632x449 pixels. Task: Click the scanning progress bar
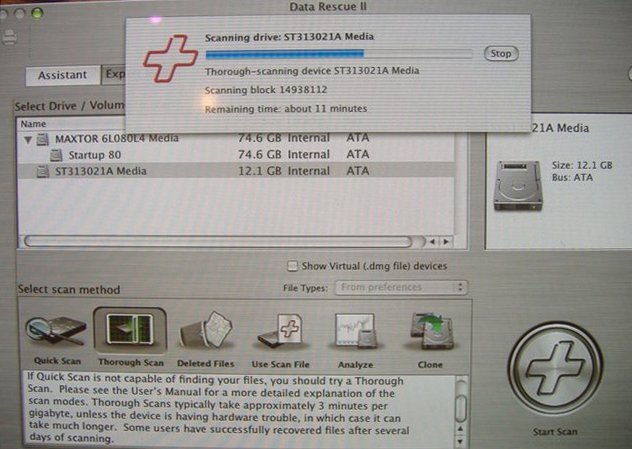coord(338,54)
